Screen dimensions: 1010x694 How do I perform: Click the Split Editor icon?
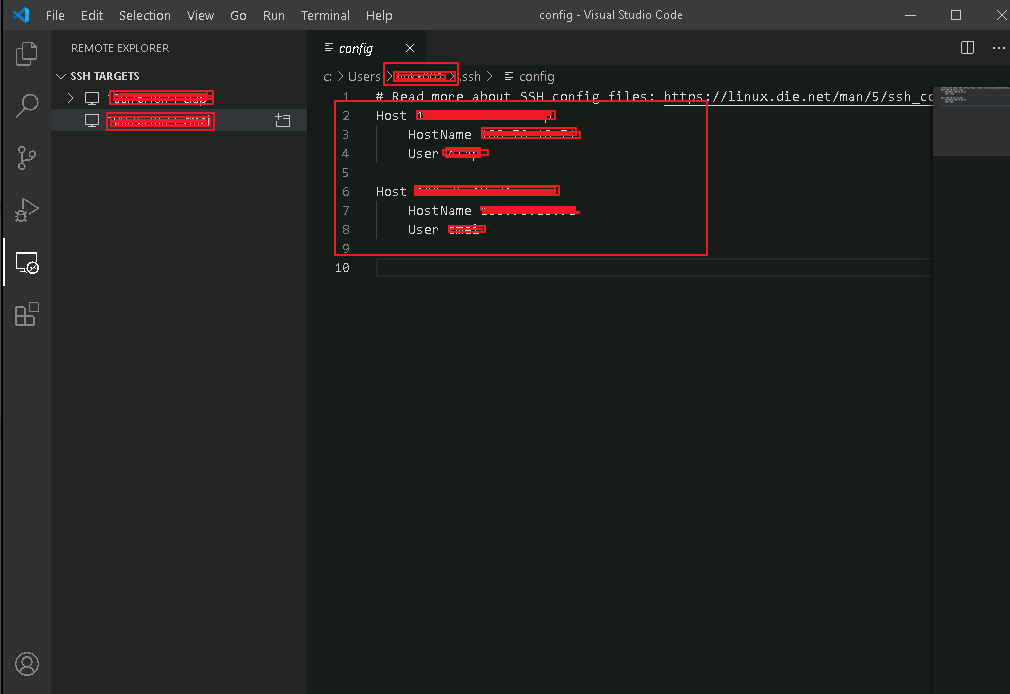(x=967, y=48)
